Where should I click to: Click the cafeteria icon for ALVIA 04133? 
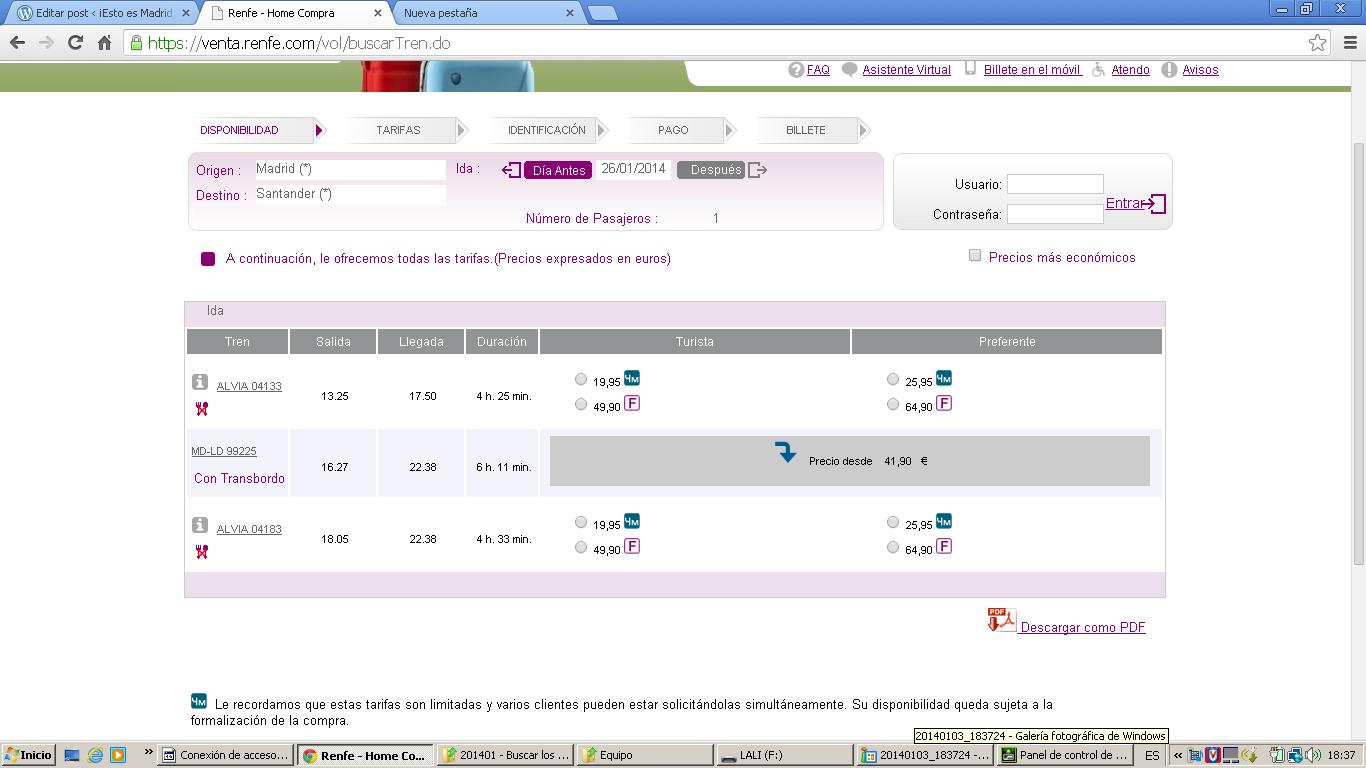[x=201, y=408]
